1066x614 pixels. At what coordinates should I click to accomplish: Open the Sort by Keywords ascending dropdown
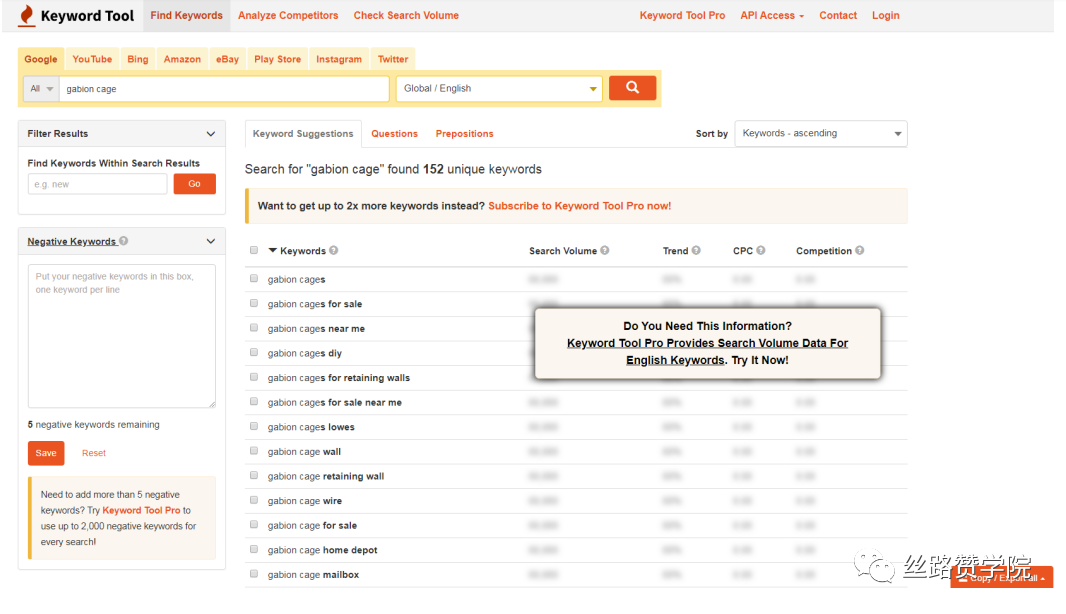pyautogui.click(x=821, y=133)
